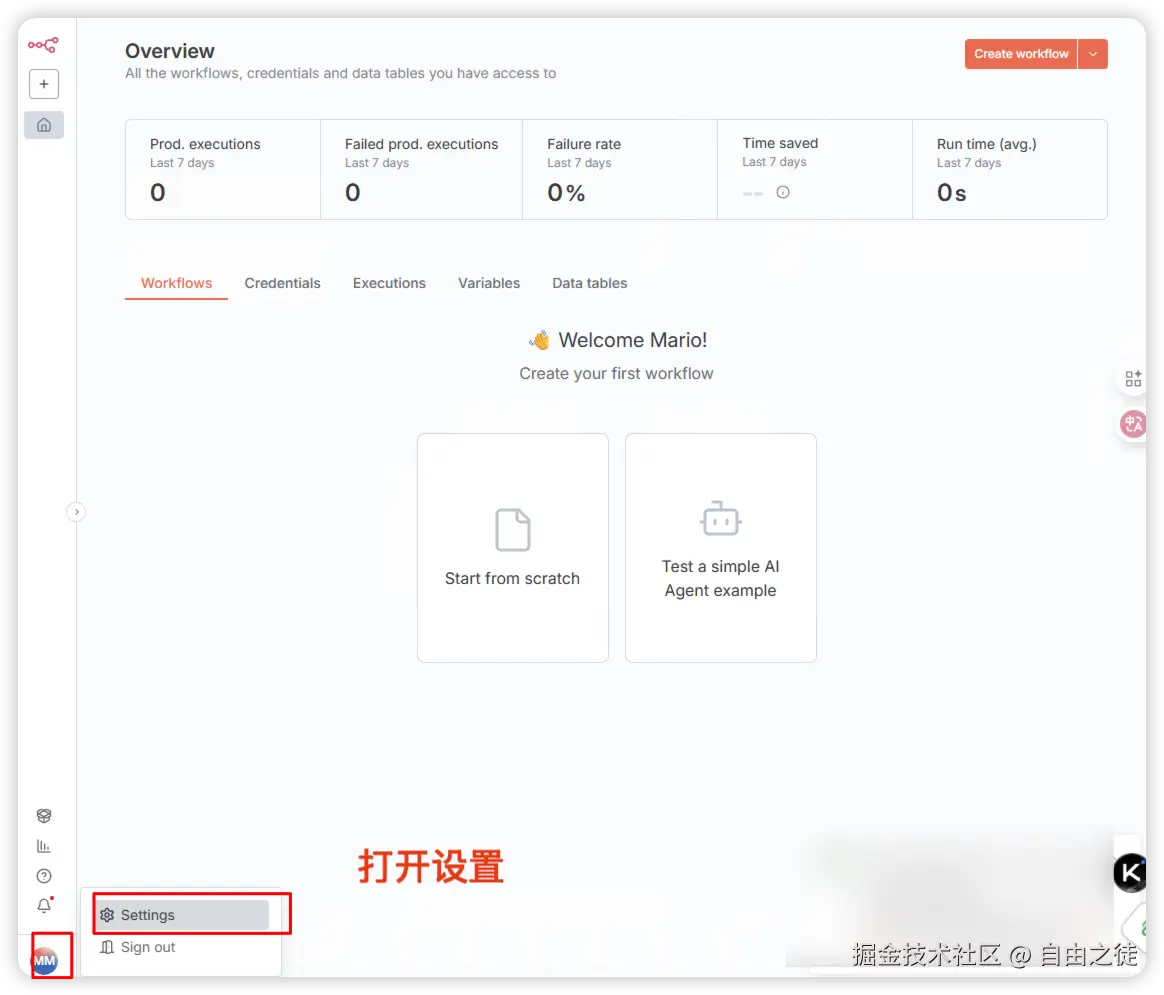This screenshot has width=1164, height=995.
Task: Click the black K floating icon
Action: click(x=1130, y=872)
